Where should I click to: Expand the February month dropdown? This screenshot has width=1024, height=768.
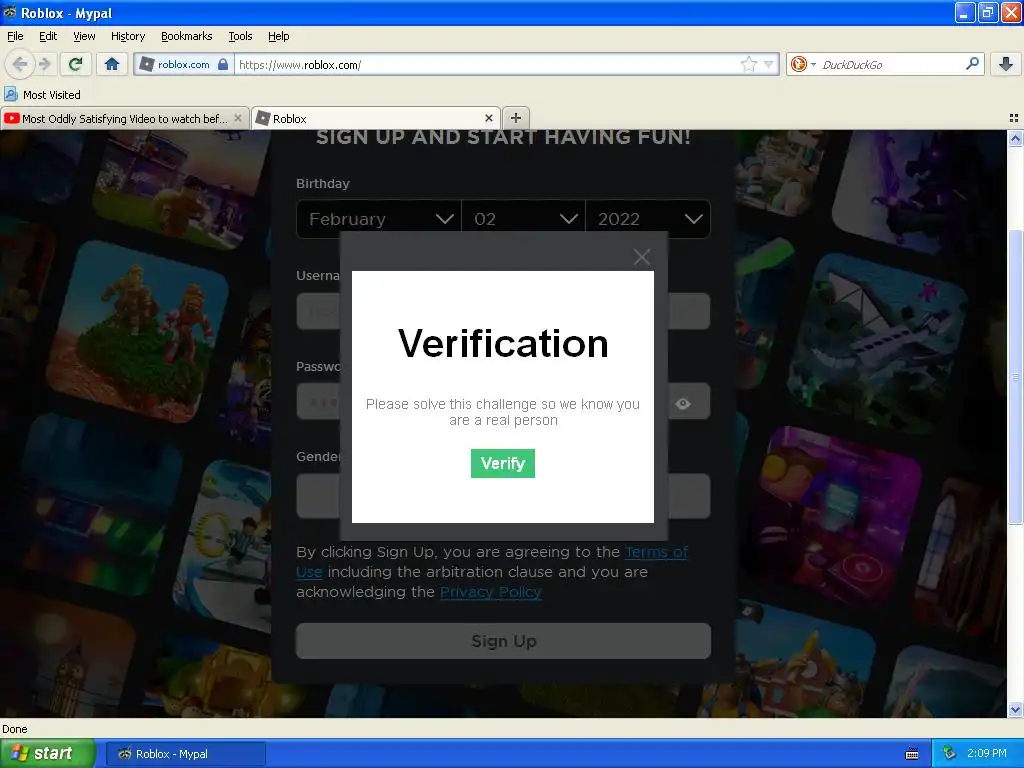(x=379, y=219)
